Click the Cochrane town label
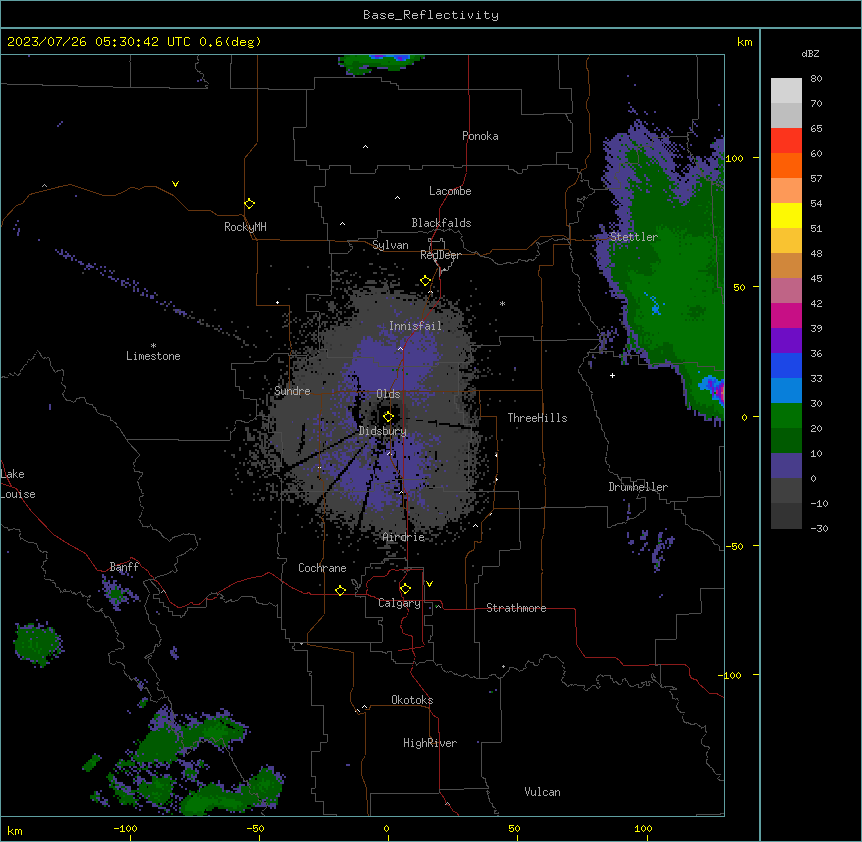Viewport: 862px width, 842px height. 322,568
